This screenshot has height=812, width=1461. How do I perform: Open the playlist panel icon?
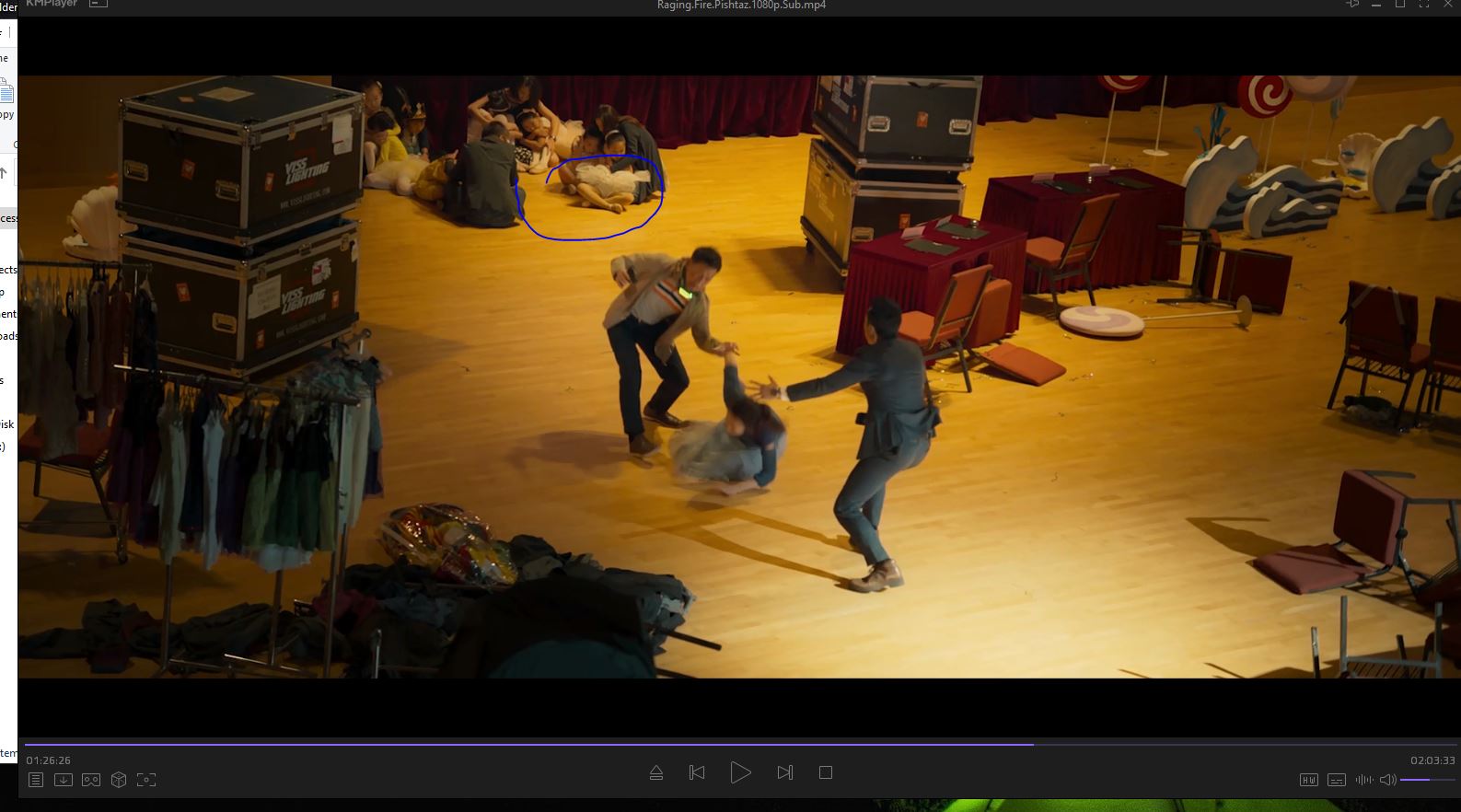35,780
